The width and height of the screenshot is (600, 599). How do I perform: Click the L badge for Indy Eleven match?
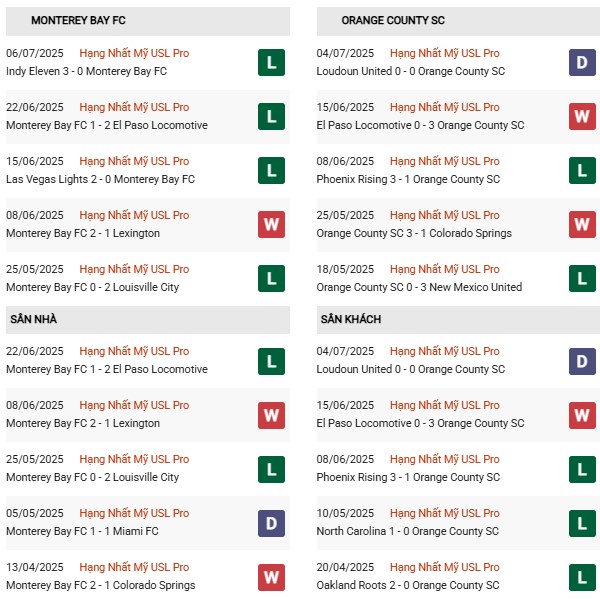click(x=271, y=63)
